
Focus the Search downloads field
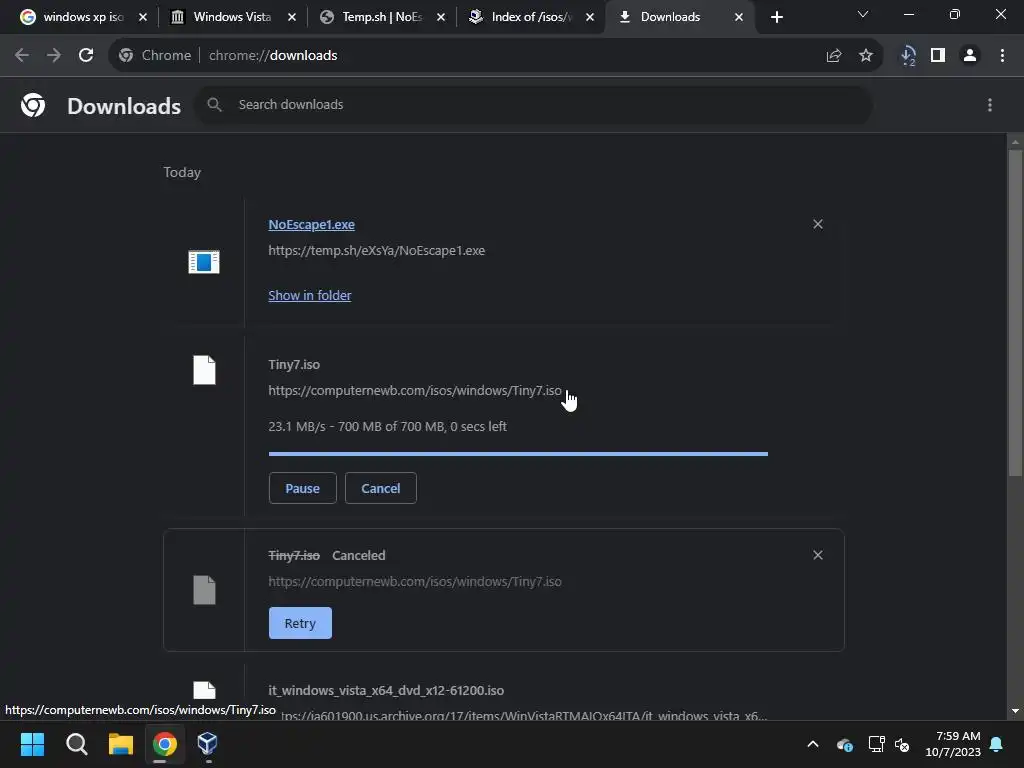pyautogui.click(x=534, y=104)
